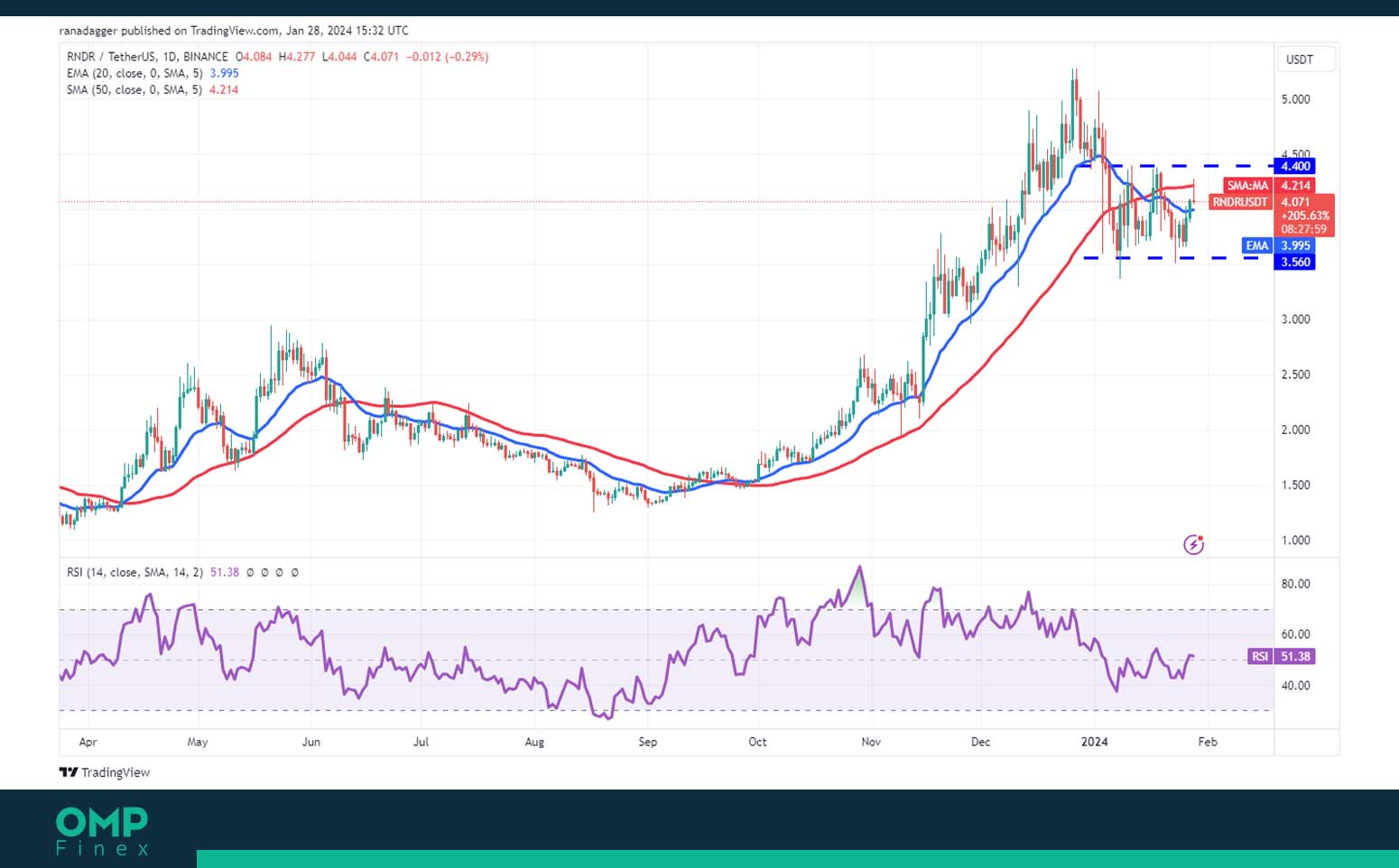This screenshot has width=1399, height=868.
Task: Click the USDT currency box
Action: (1306, 60)
